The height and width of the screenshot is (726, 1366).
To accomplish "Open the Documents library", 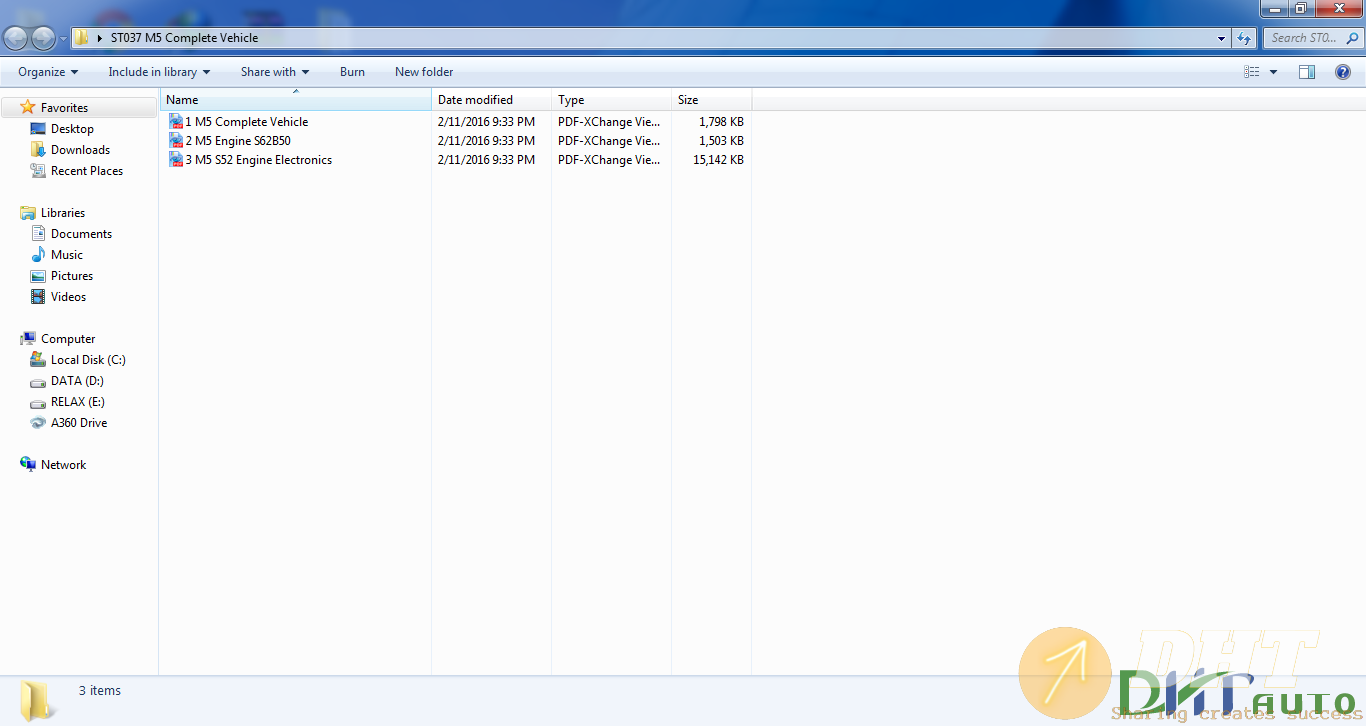I will (81, 234).
